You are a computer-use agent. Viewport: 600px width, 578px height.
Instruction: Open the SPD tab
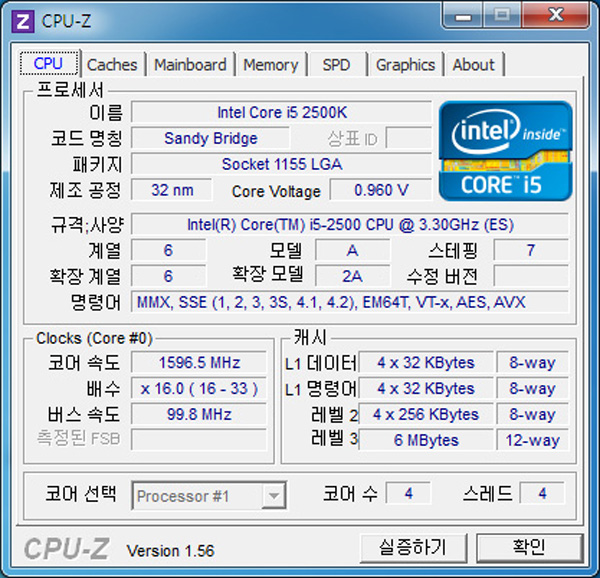336,65
